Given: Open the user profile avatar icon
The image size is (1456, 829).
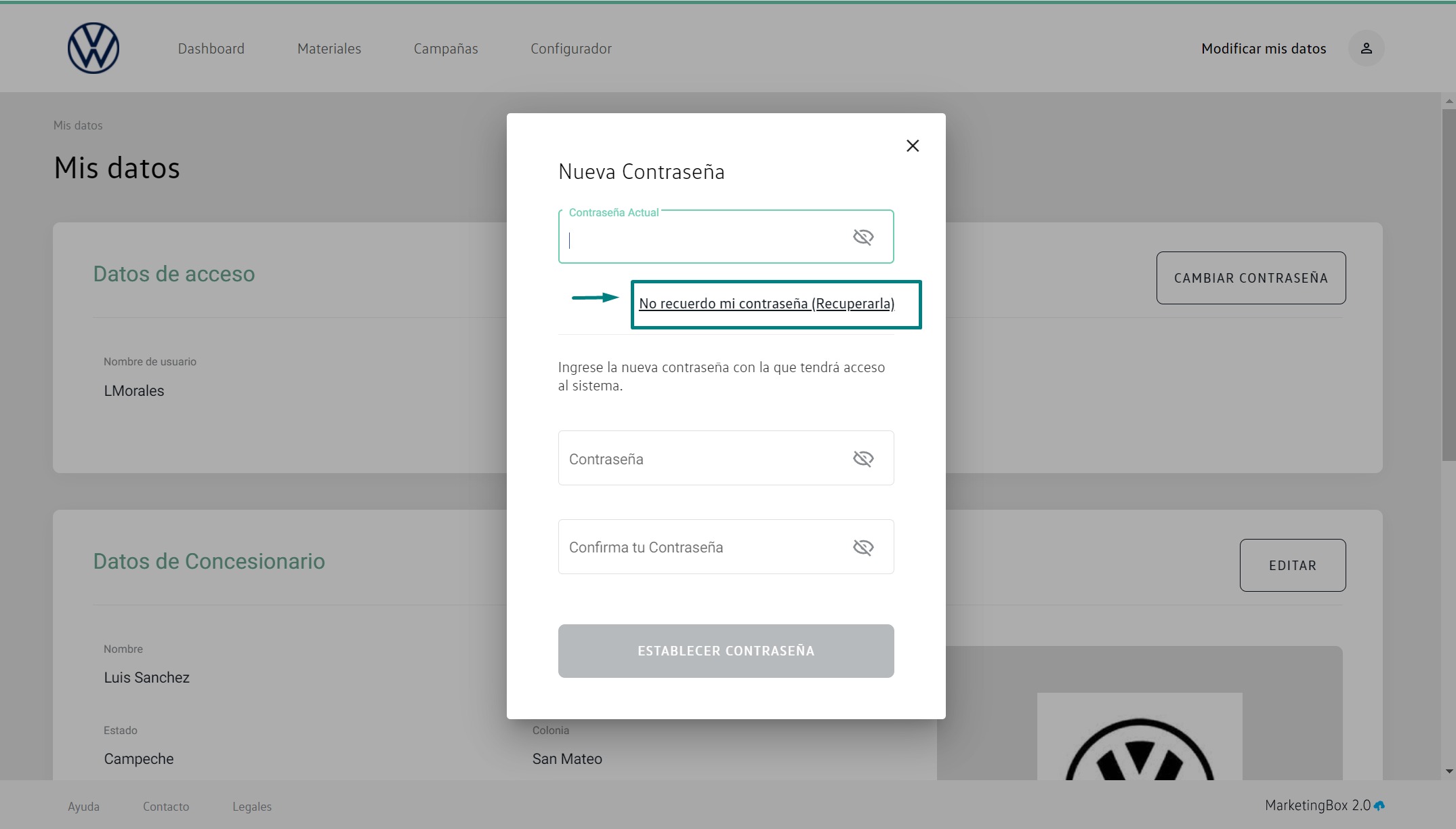Looking at the screenshot, I should click(x=1366, y=48).
